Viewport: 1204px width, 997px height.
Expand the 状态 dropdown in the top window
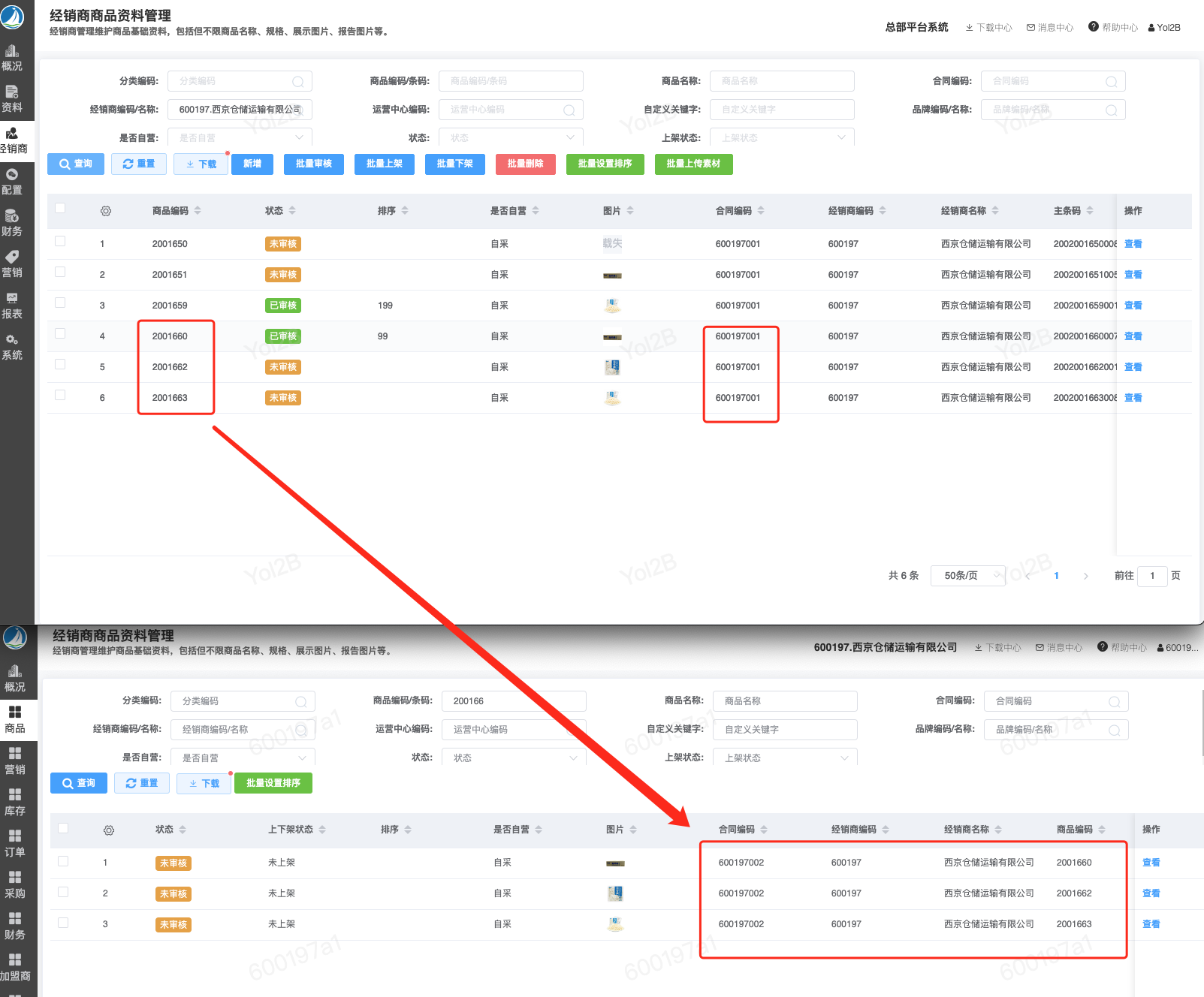coord(511,137)
